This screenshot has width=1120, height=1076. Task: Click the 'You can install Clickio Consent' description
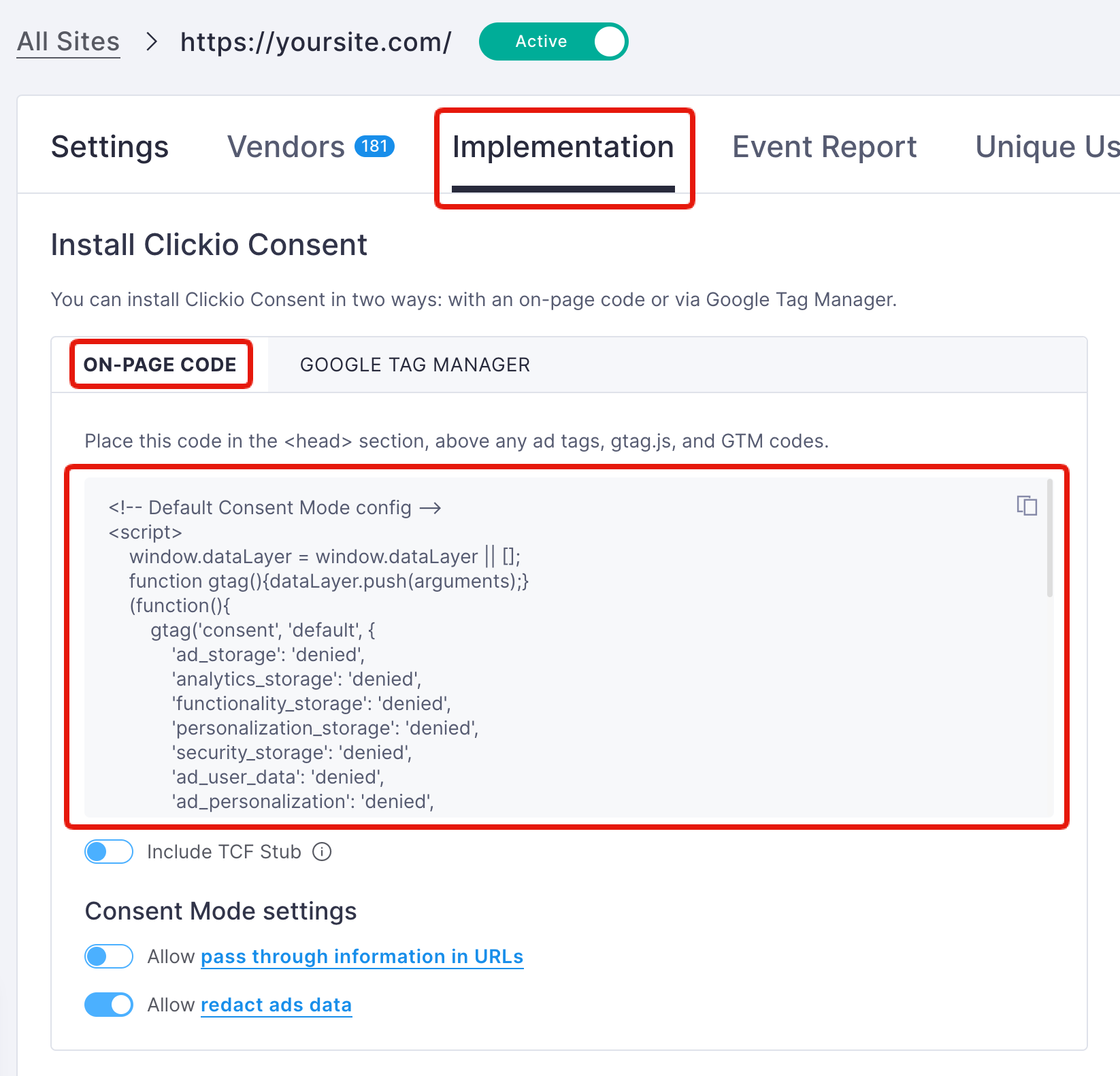[x=474, y=299]
